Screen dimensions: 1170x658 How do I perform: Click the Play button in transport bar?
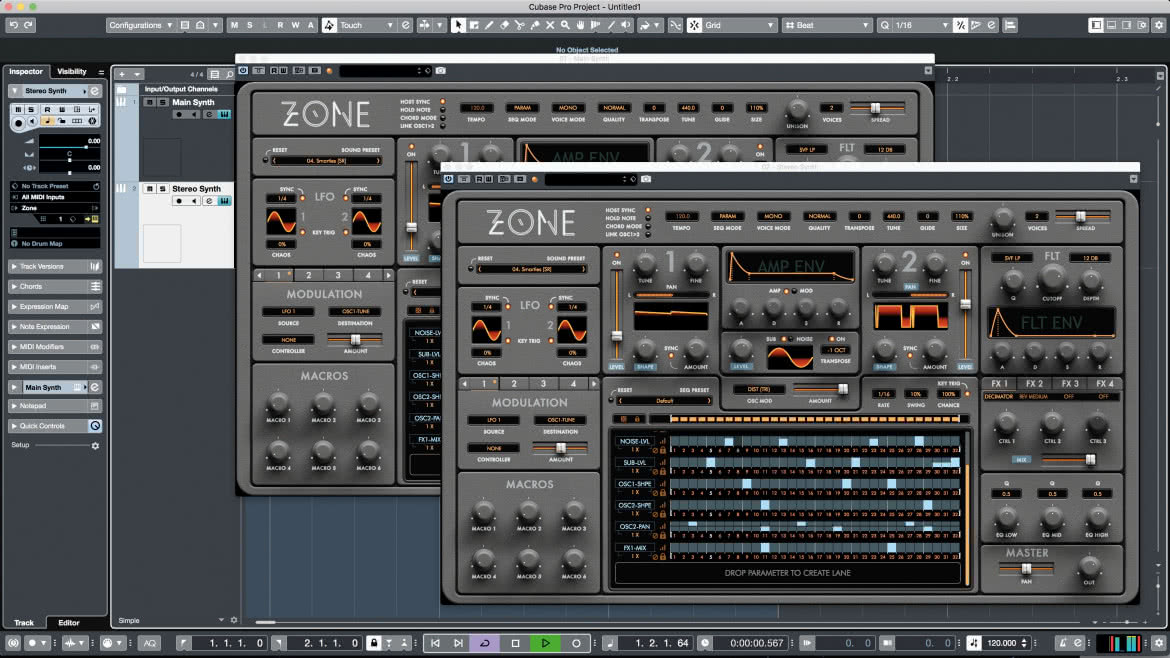click(545, 642)
